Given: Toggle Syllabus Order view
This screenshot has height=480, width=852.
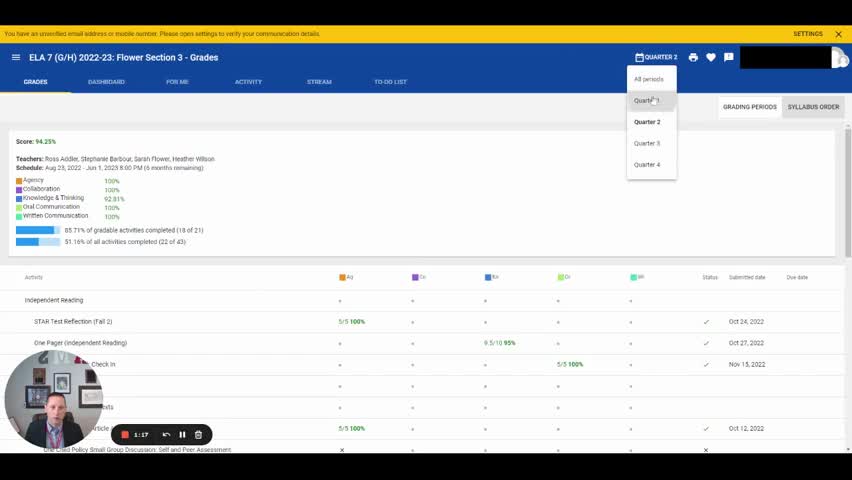Looking at the screenshot, I should (x=813, y=107).
